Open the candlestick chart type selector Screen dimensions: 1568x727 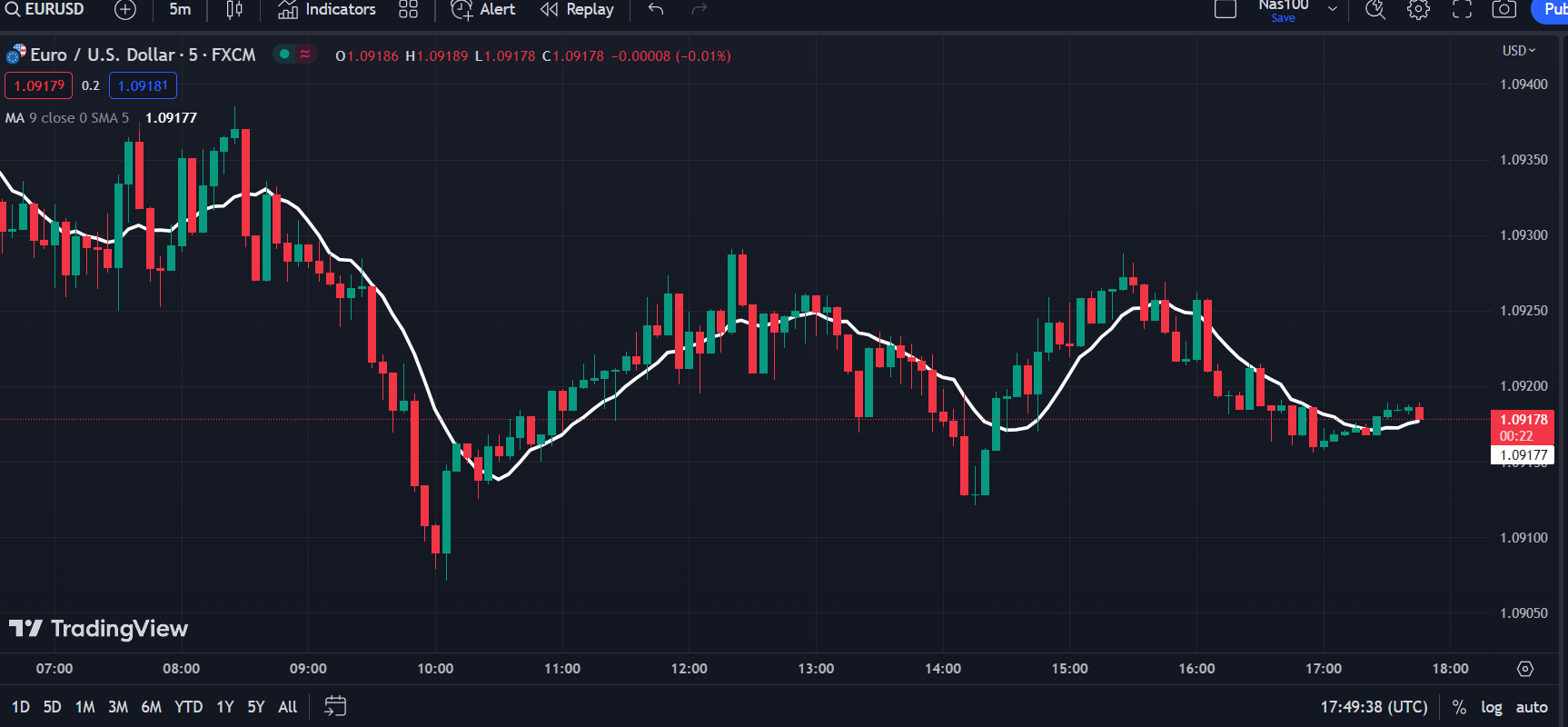233,10
